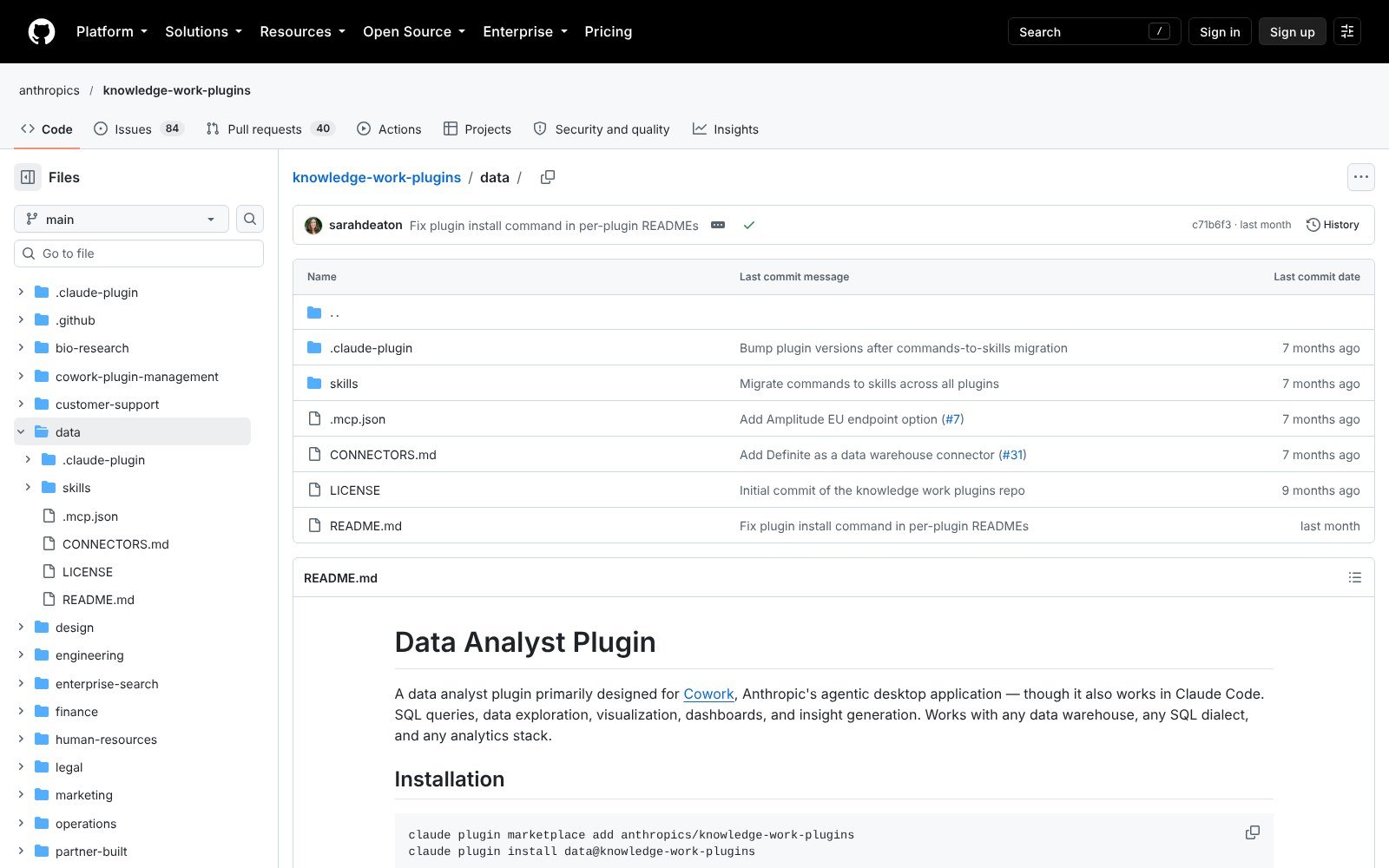The image size is (1389, 868).
Task: Open the Actions tab
Action: (389, 128)
